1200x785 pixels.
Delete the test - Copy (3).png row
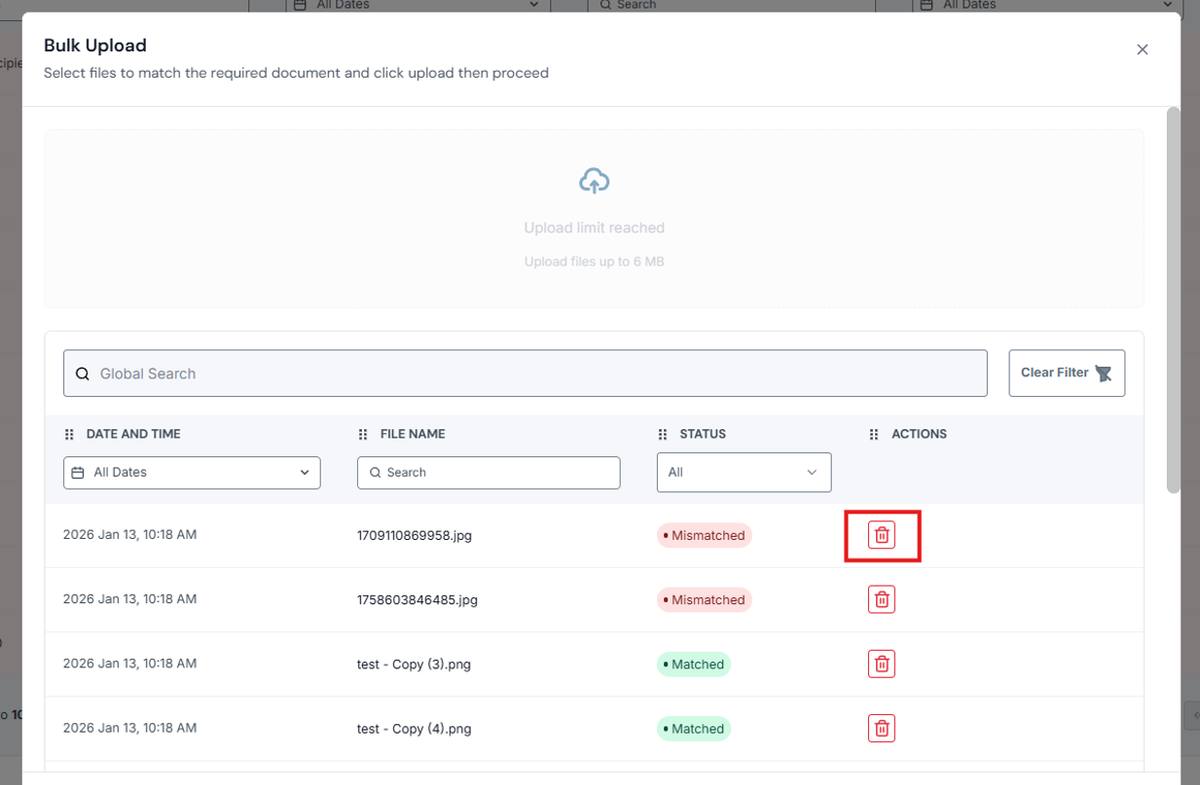pos(881,664)
